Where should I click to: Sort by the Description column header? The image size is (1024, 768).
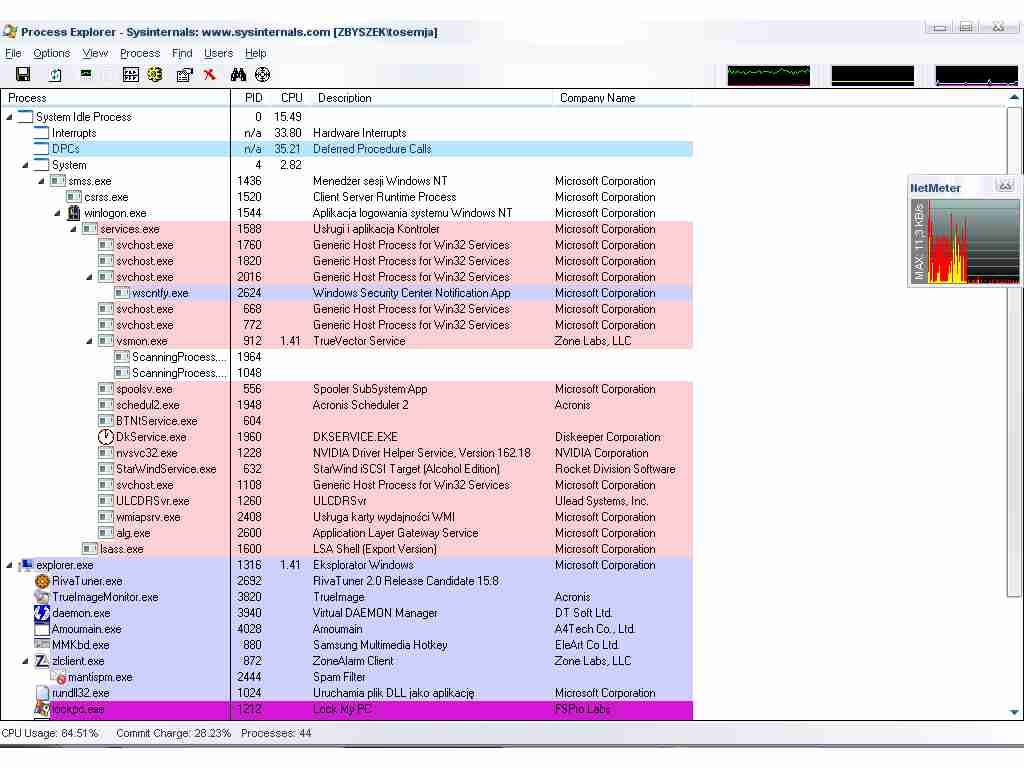click(431, 98)
